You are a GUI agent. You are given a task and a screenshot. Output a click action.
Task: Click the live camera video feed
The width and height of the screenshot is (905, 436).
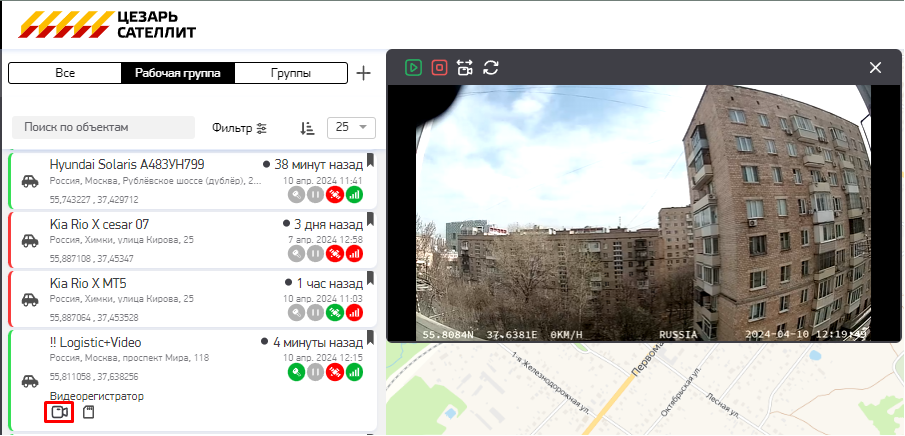click(644, 213)
